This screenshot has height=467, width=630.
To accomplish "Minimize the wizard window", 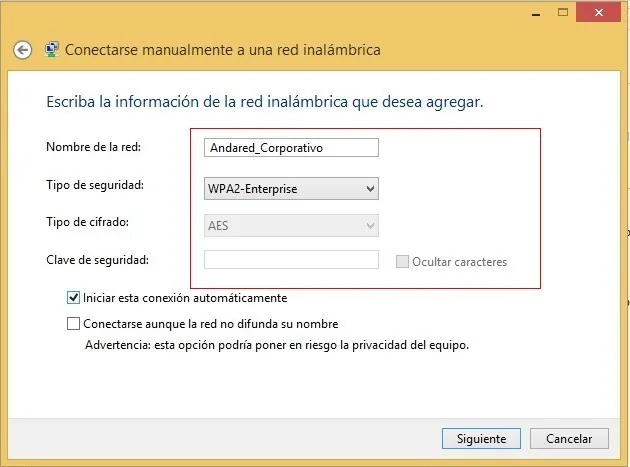I will 536,13.
